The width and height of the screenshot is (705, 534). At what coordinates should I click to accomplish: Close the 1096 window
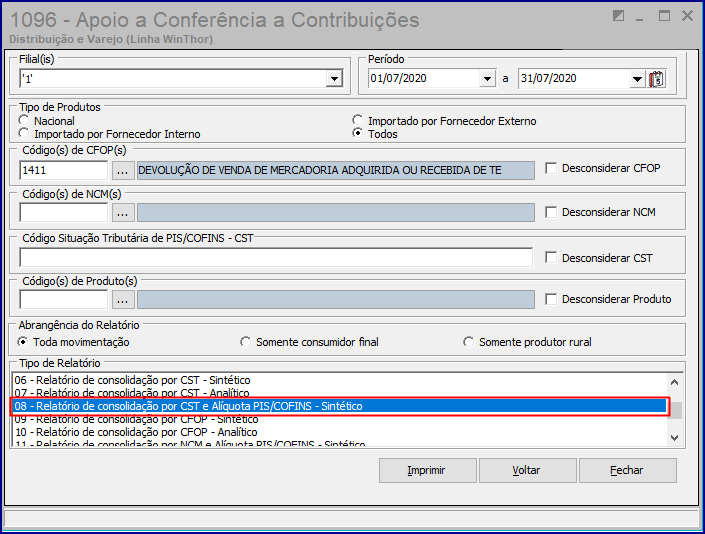click(687, 16)
